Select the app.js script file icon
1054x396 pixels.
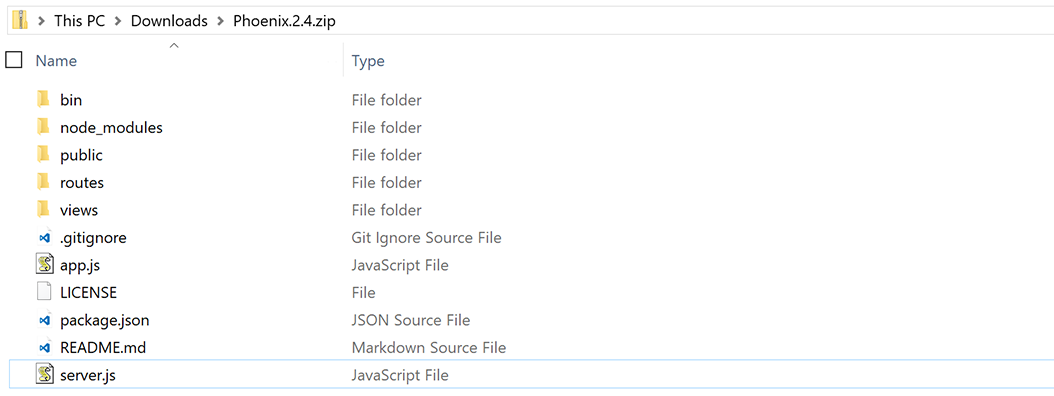44,265
